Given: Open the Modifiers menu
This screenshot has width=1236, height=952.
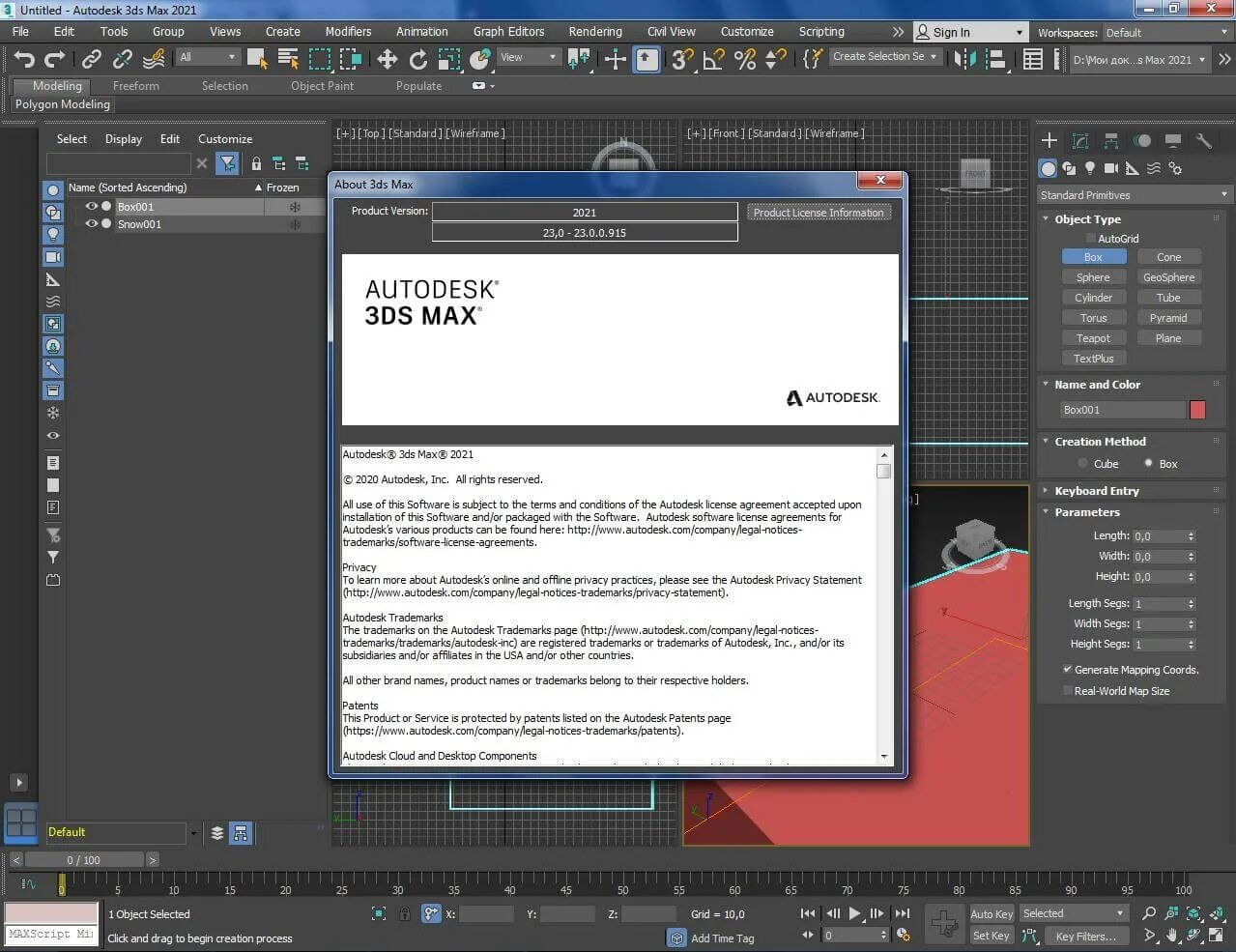Looking at the screenshot, I should tap(348, 32).
